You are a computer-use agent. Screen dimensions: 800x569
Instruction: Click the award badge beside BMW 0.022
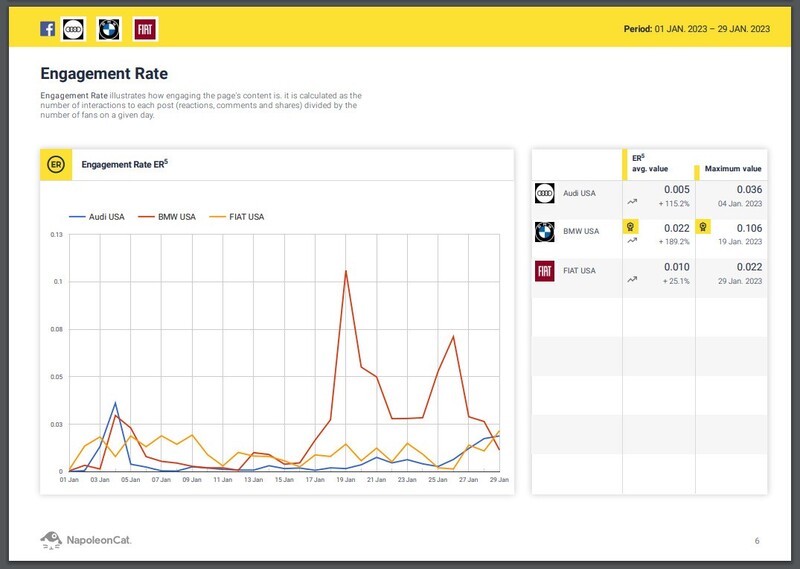click(631, 227)
